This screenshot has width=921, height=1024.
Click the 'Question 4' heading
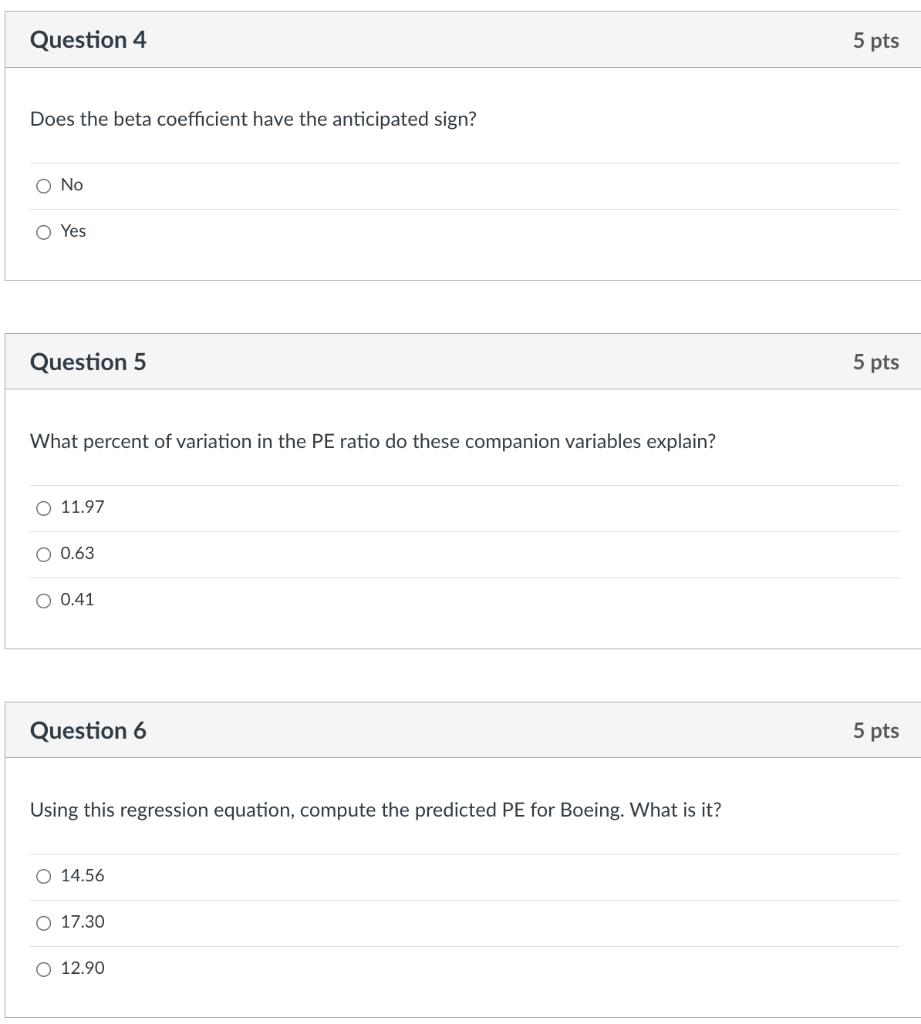[88, 41]
